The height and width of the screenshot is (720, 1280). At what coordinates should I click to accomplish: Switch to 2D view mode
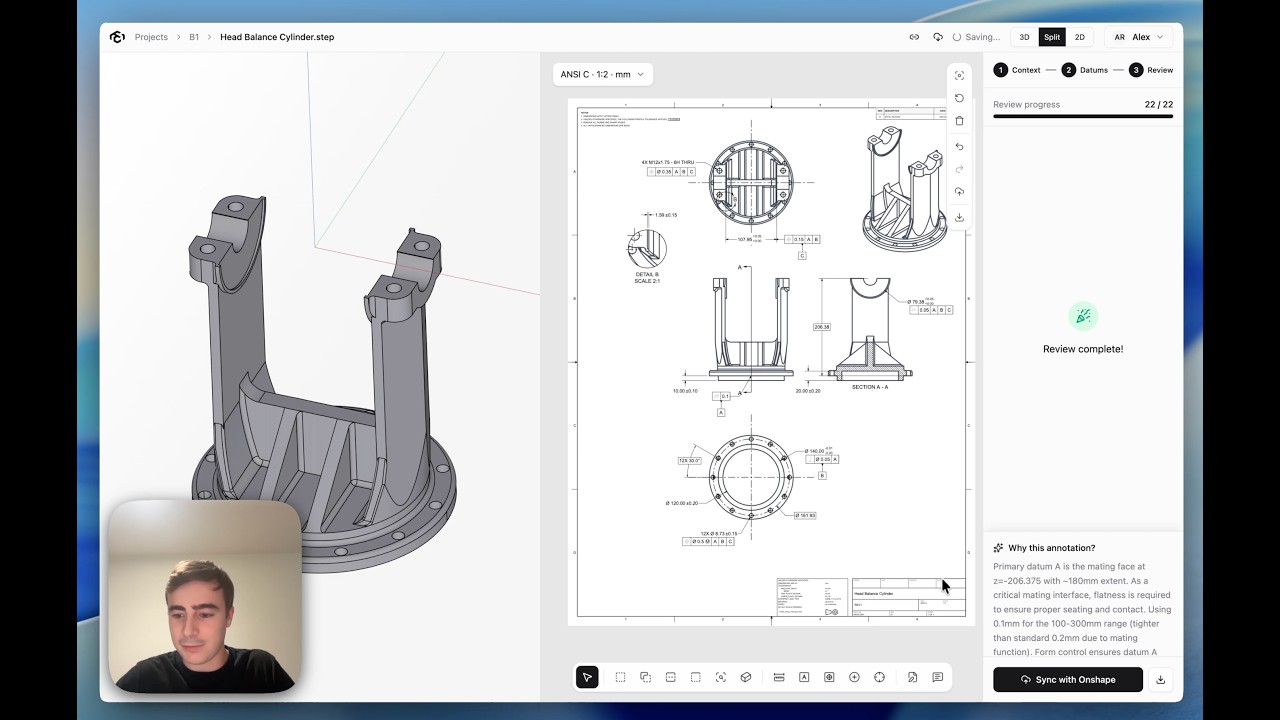pos(1079,37)
